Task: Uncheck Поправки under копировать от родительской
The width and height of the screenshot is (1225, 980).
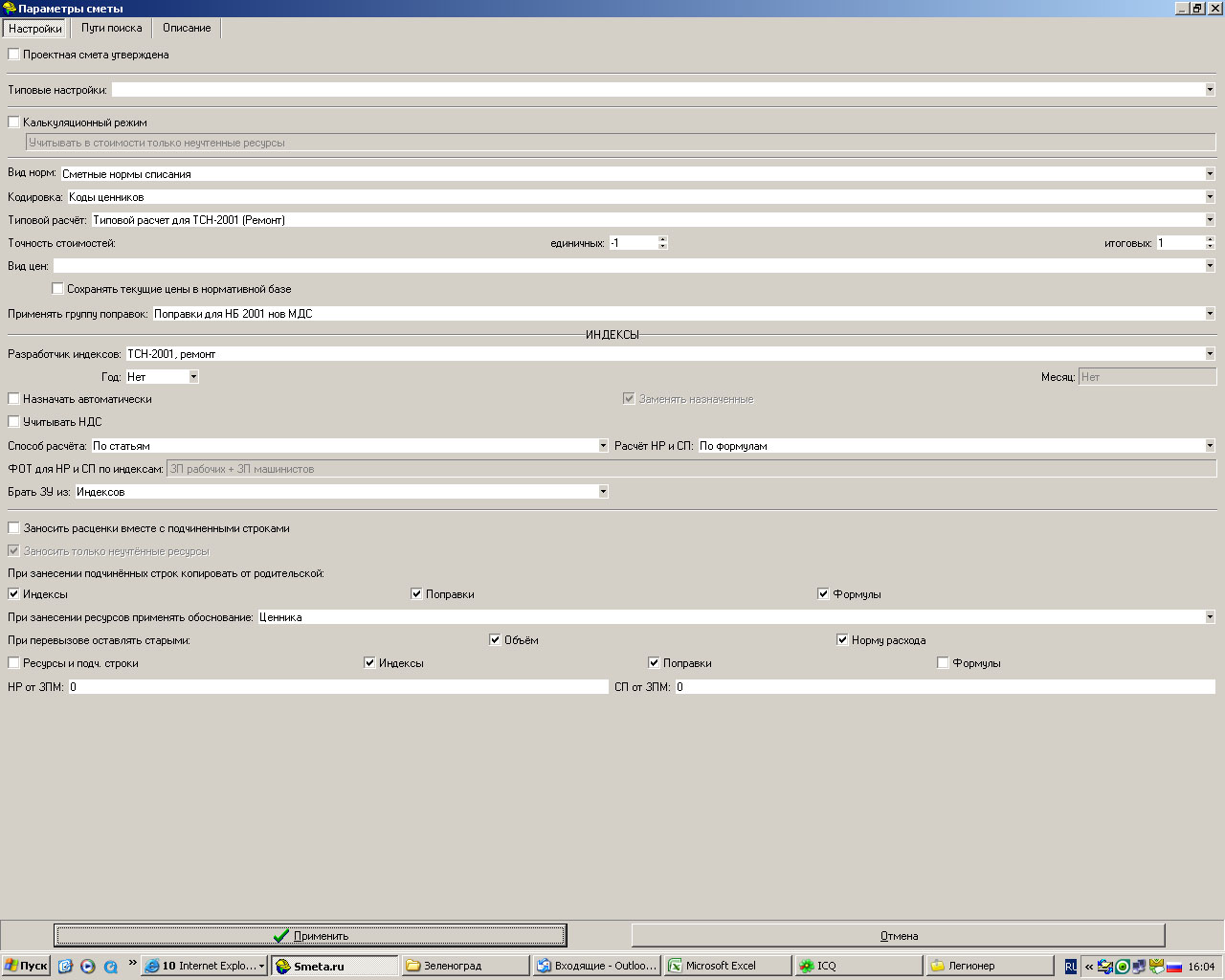Action: click(416, 594)
